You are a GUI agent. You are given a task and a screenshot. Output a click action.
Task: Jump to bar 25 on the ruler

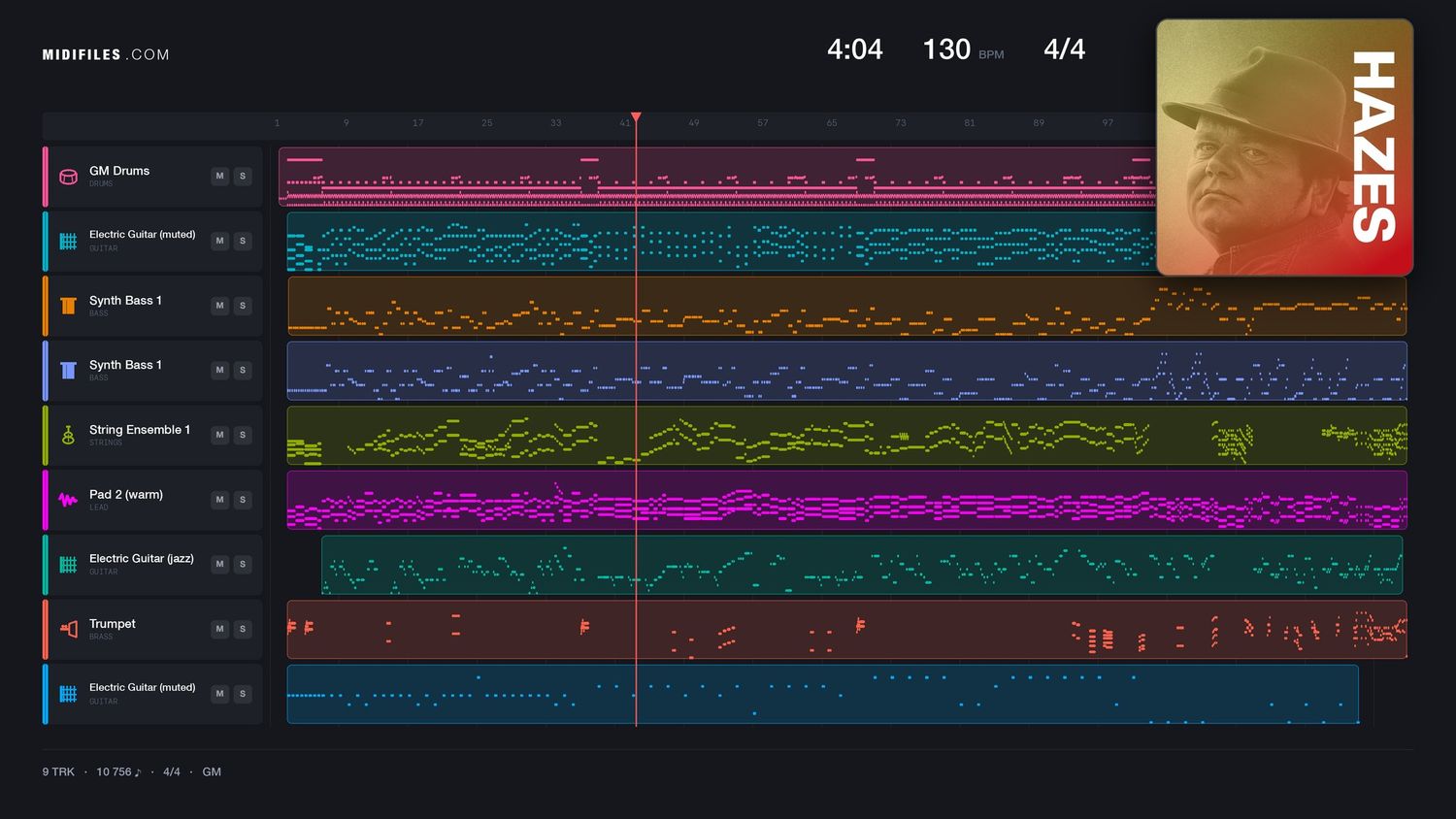click(486, 123)
